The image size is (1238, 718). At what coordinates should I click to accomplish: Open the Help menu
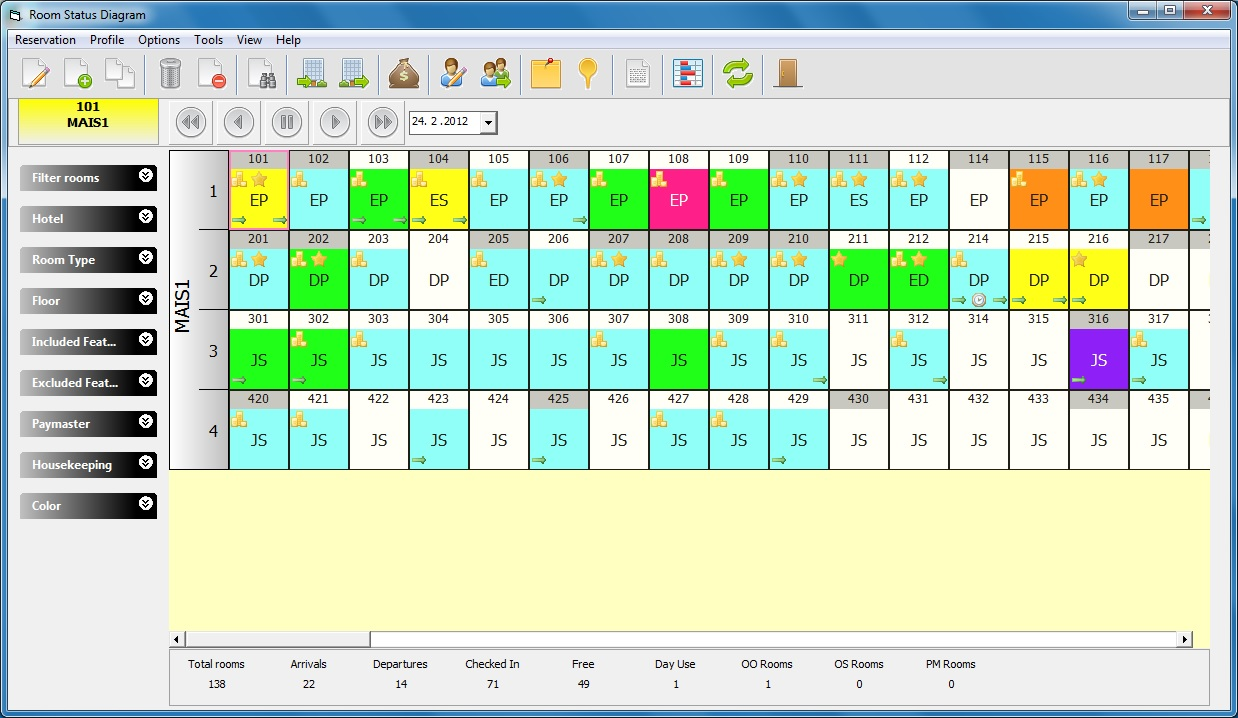point(288,40)
